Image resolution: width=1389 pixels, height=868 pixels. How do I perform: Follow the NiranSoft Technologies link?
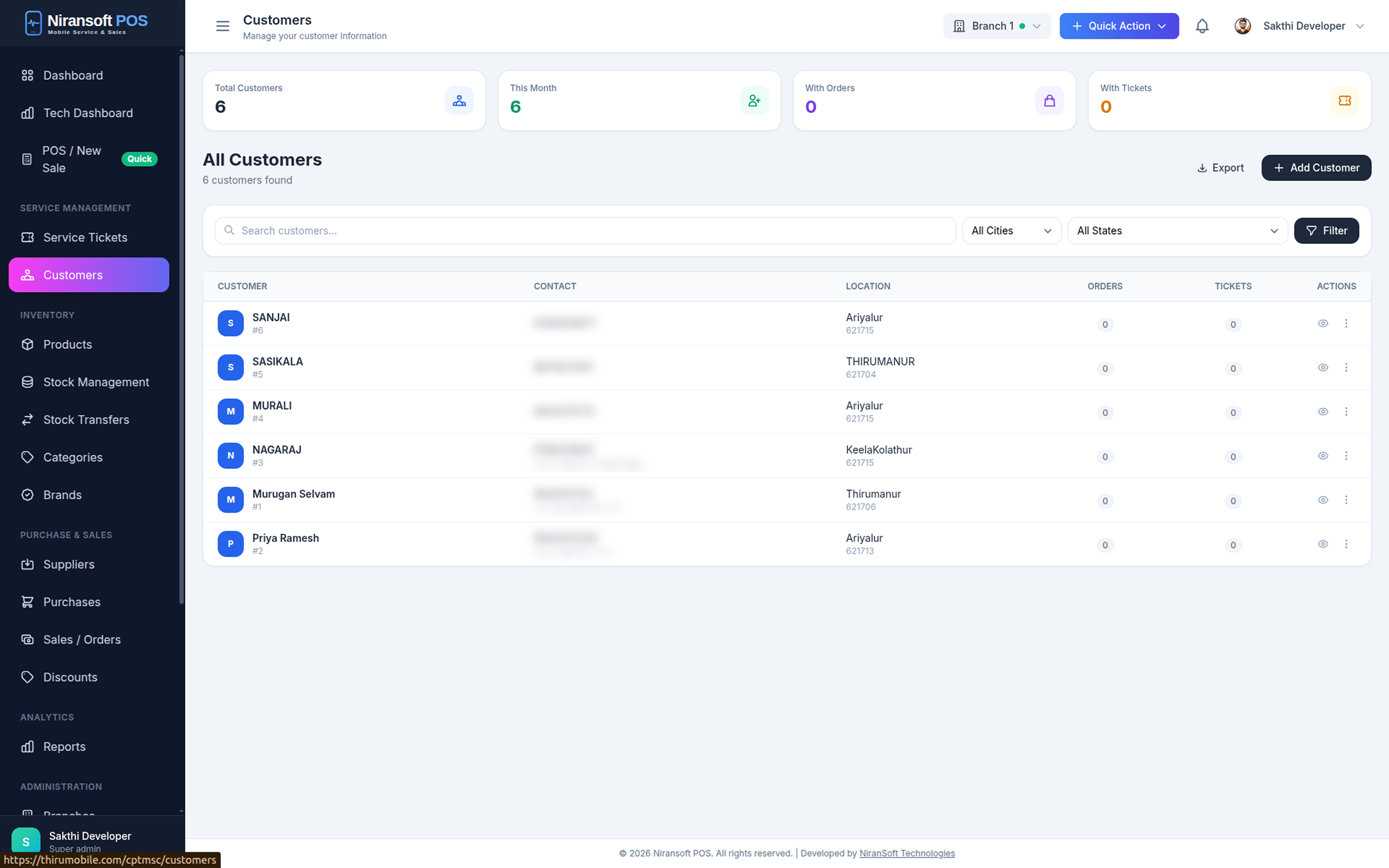click(x=907, y=853)
